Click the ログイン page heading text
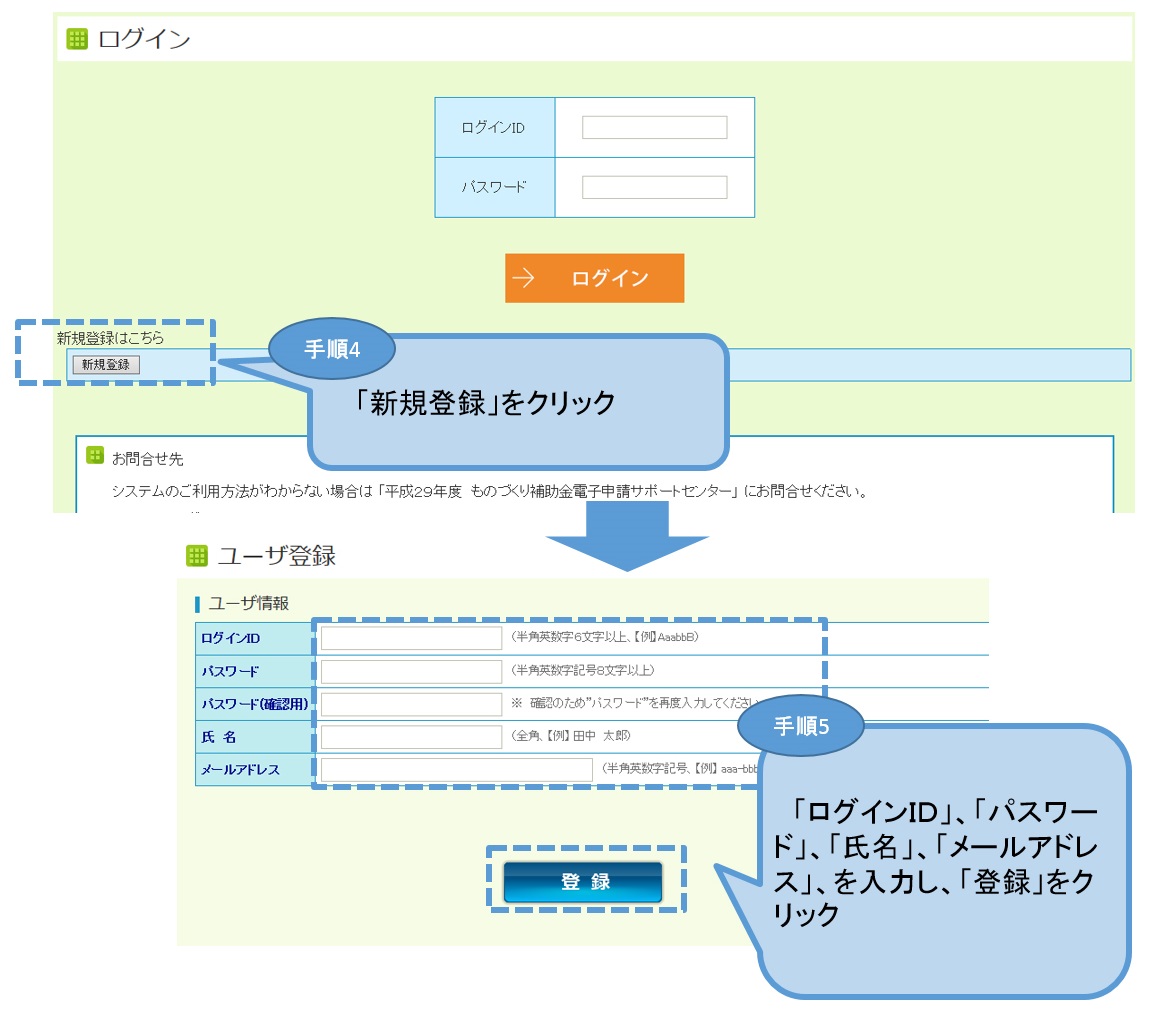The image size is (1157, 1015). click(x=145, y=38)
